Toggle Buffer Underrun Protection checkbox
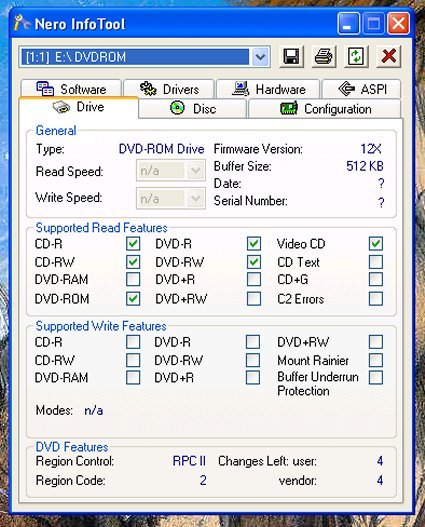This screenshot has width=425, height=527. [376, 378]
